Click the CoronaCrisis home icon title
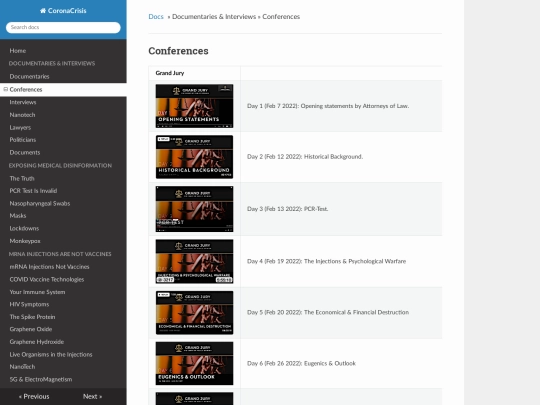Image resolution: width=540 pixels, height=405 pixels. [x=63, y=11]
